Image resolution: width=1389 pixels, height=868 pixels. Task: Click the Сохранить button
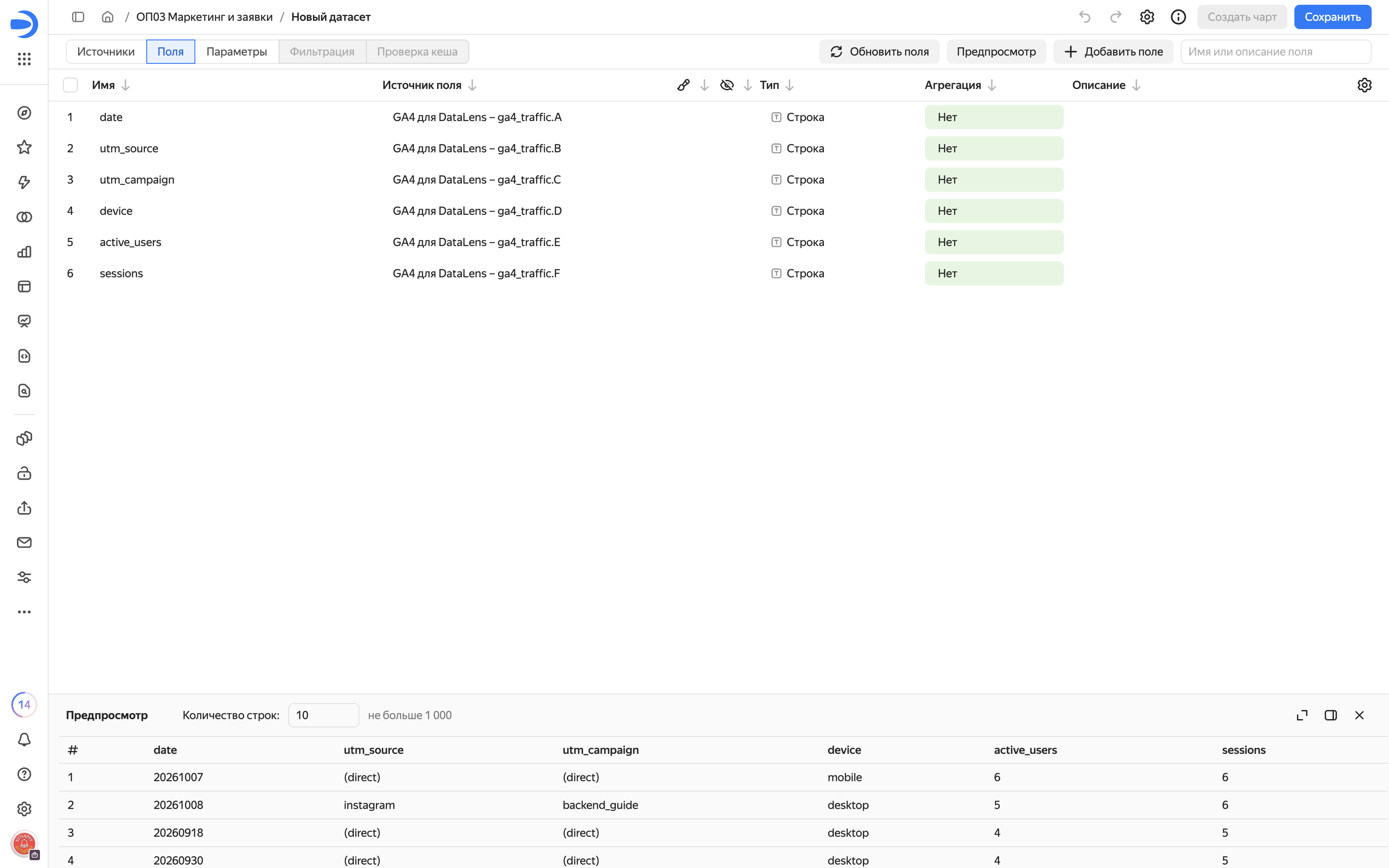(1332, 16)
